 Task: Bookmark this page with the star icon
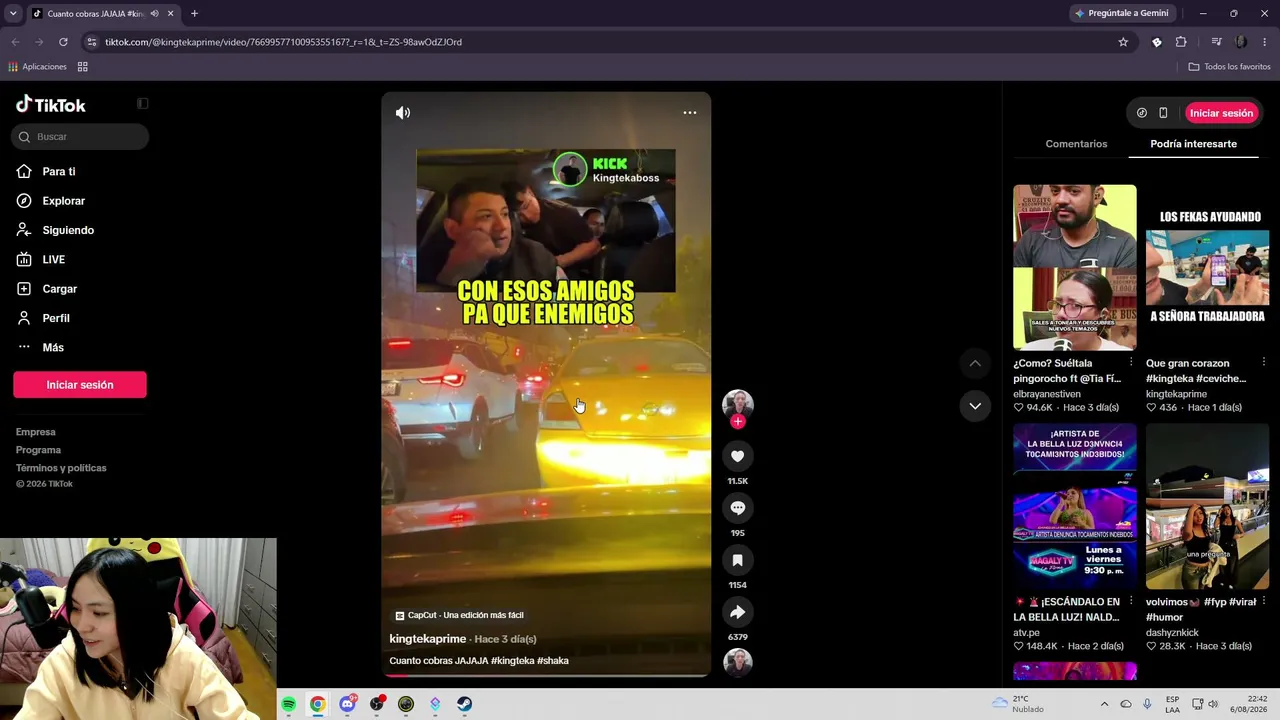[x=1123, y=42]
